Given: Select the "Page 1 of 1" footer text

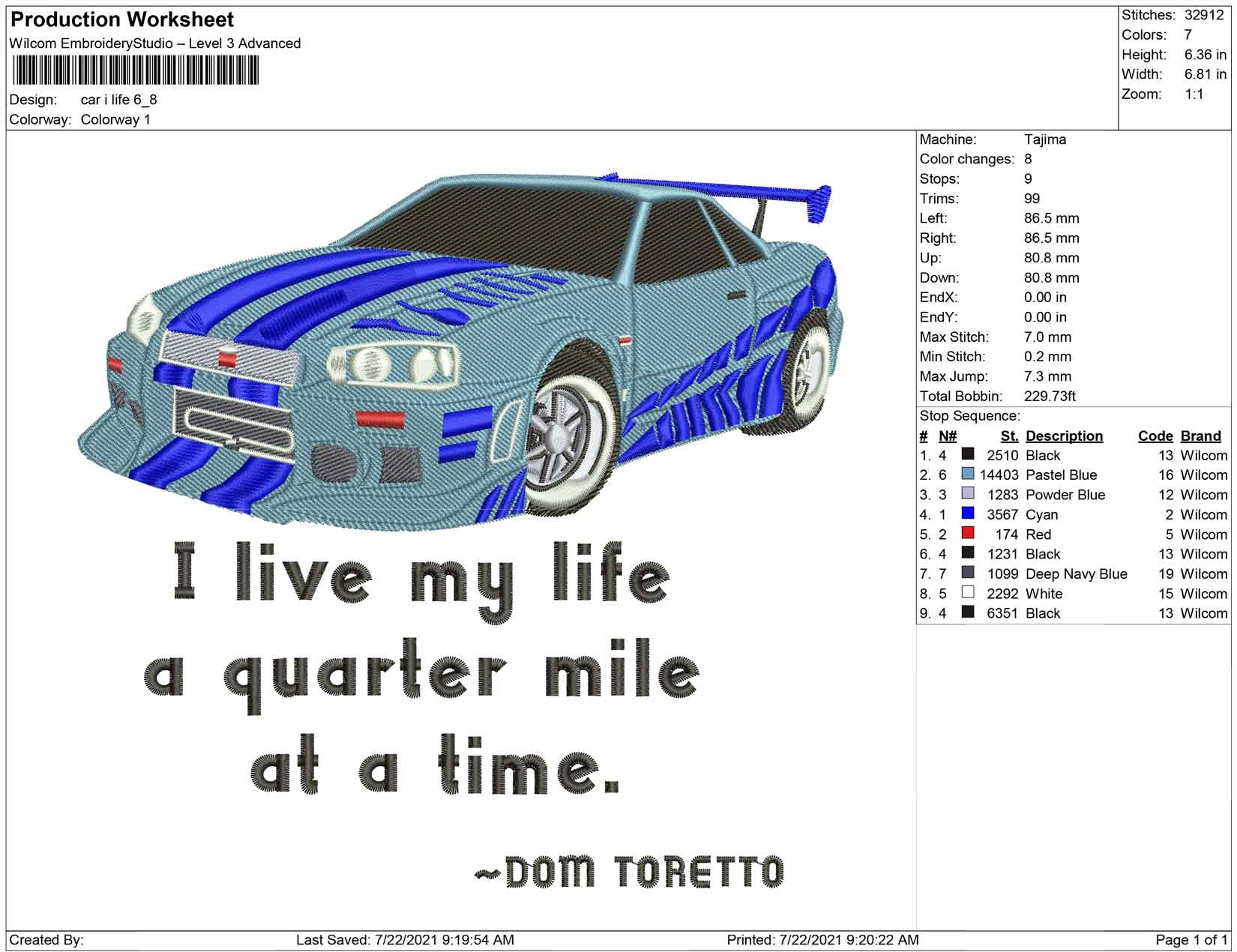Looking at the screenshot, I should point(1192,940).
